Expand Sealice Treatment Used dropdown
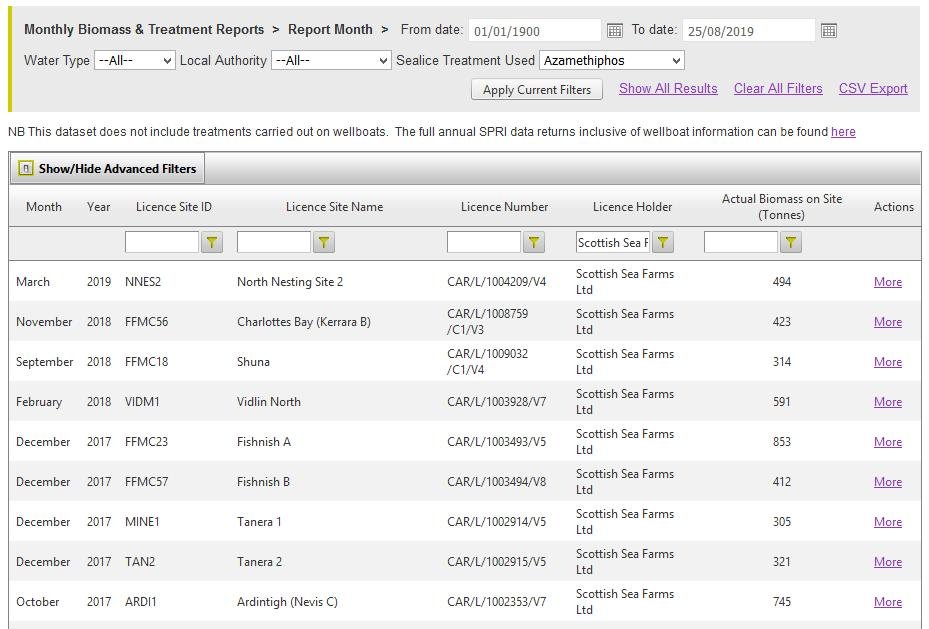The height and width of the screenshot is (629, 929). click(611, 61)
